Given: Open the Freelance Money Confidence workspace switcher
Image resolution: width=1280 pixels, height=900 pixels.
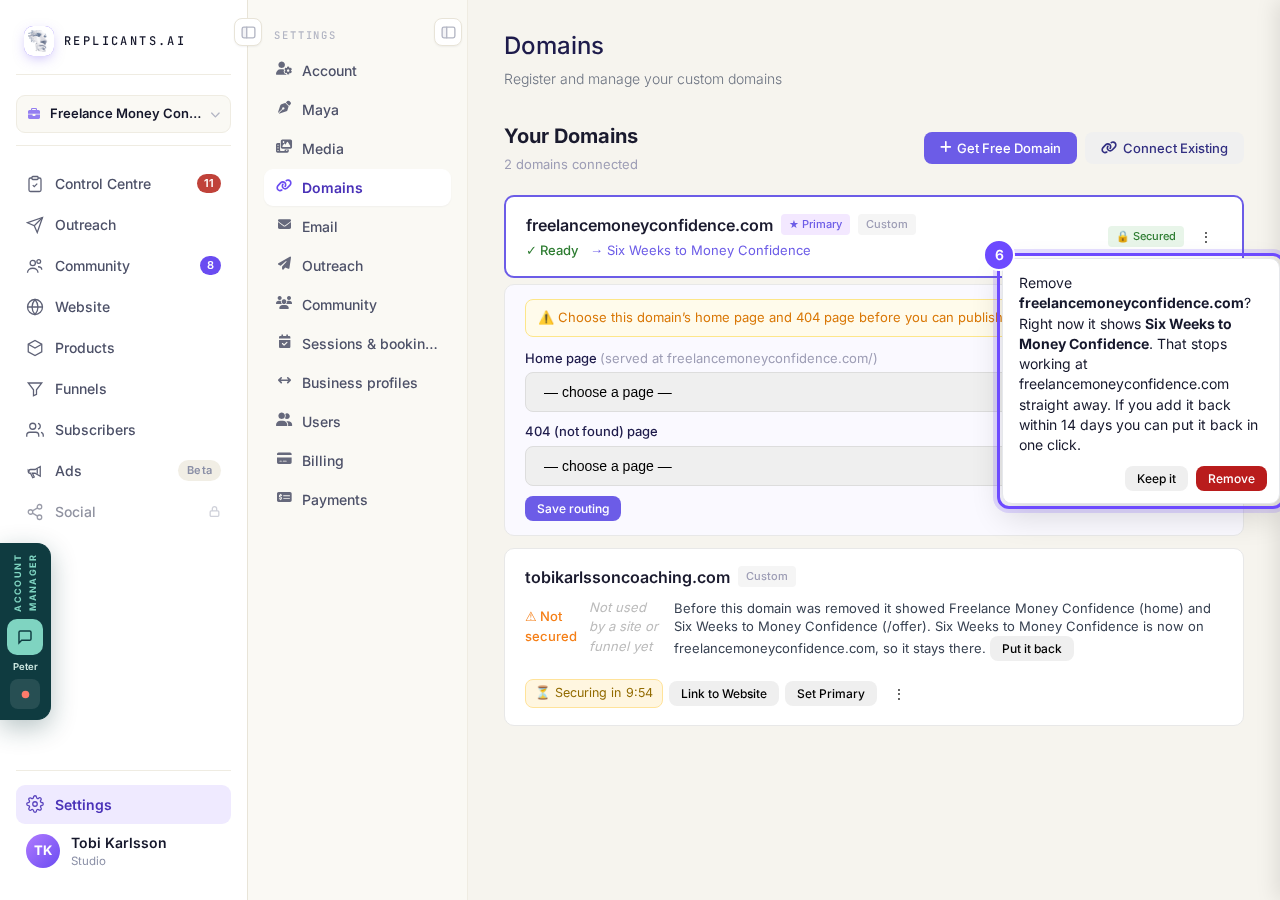Looking at the screenshot, I should point(123,114).
